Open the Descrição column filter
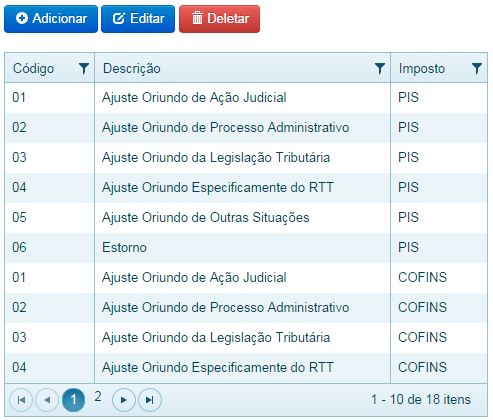This screenshot has height=420, width=493. click(380, 69)
